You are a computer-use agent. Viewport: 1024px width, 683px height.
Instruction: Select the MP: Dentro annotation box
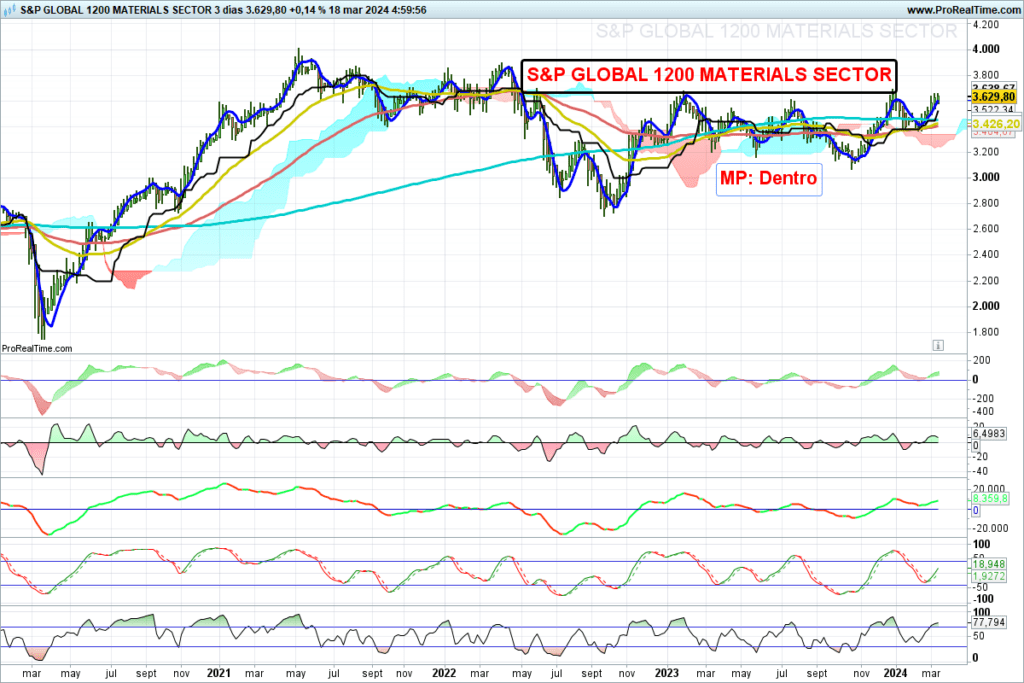tap(769, 178)
